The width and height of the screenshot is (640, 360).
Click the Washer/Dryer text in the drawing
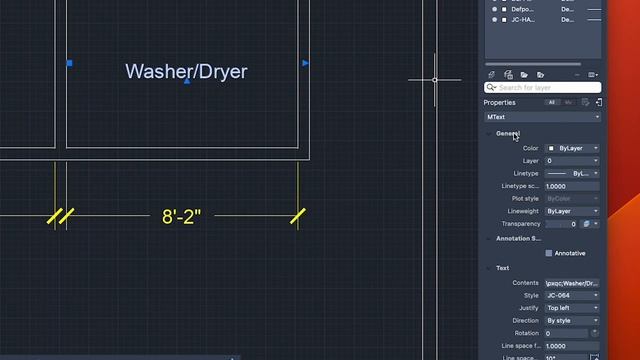point(186,71)
